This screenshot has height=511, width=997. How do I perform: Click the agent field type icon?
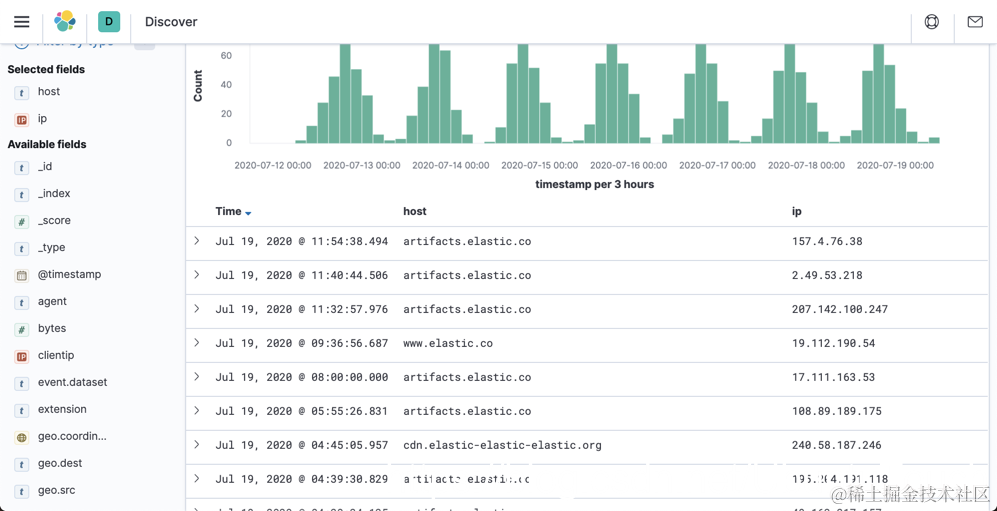click(22, 302)
